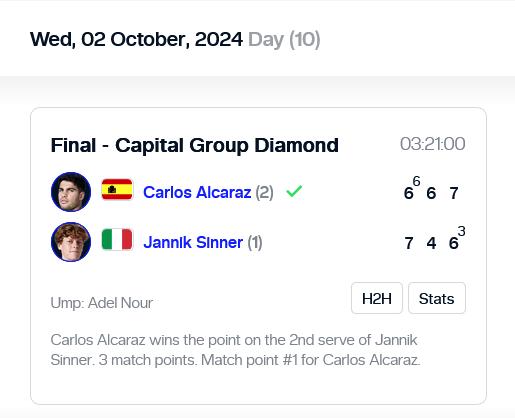Image resolution: width=515 pixels, height=418 pixels.
Task: Click the Spain flag icon
Action: pyautogui.click(x=117, y=189)
